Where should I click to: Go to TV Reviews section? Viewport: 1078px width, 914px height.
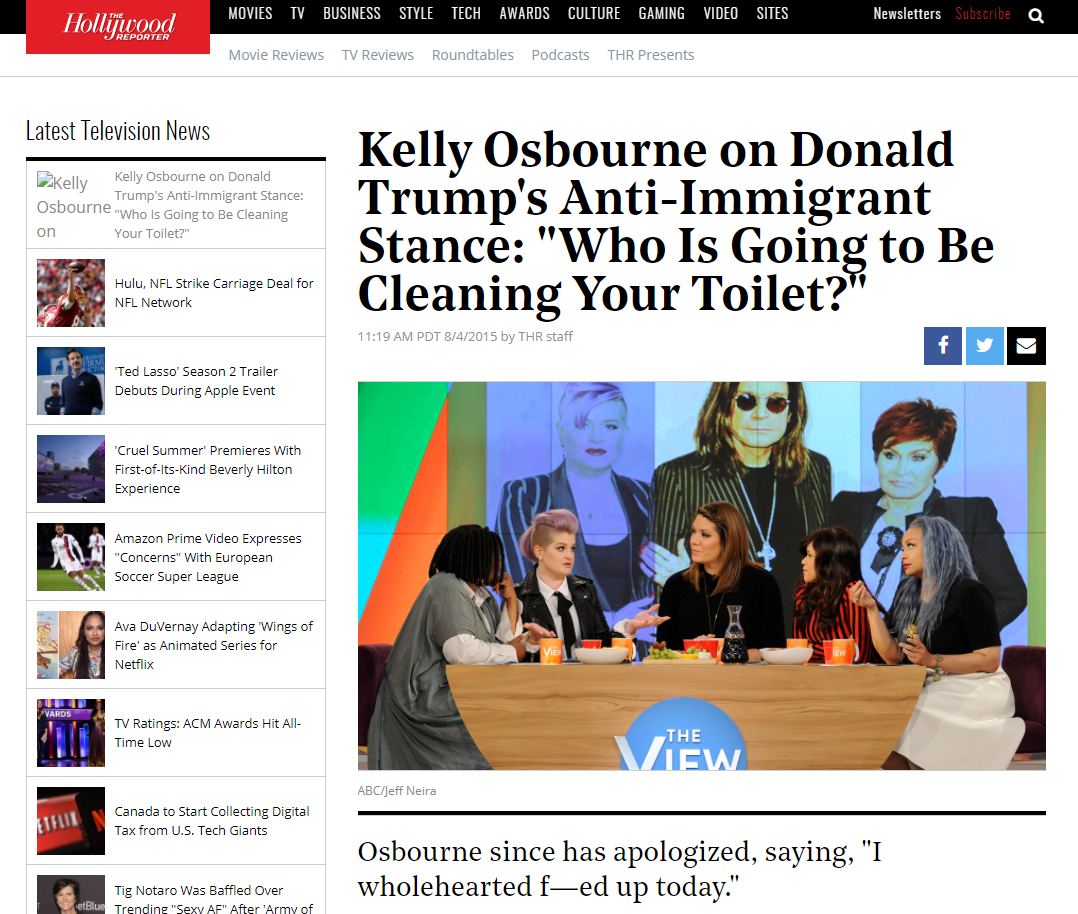377,55
